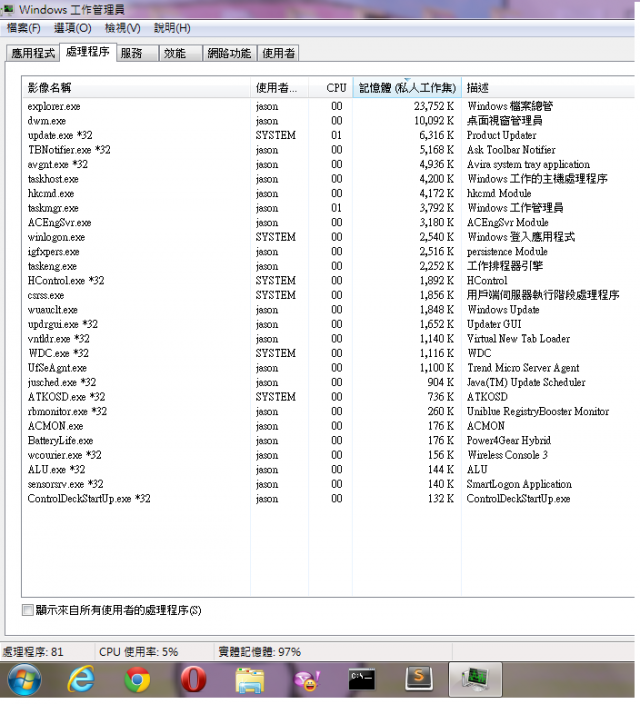The height and width of the screenshot is (705, 640).
Task: Sort by 影像名稱 column header
Action: [136, 88]
